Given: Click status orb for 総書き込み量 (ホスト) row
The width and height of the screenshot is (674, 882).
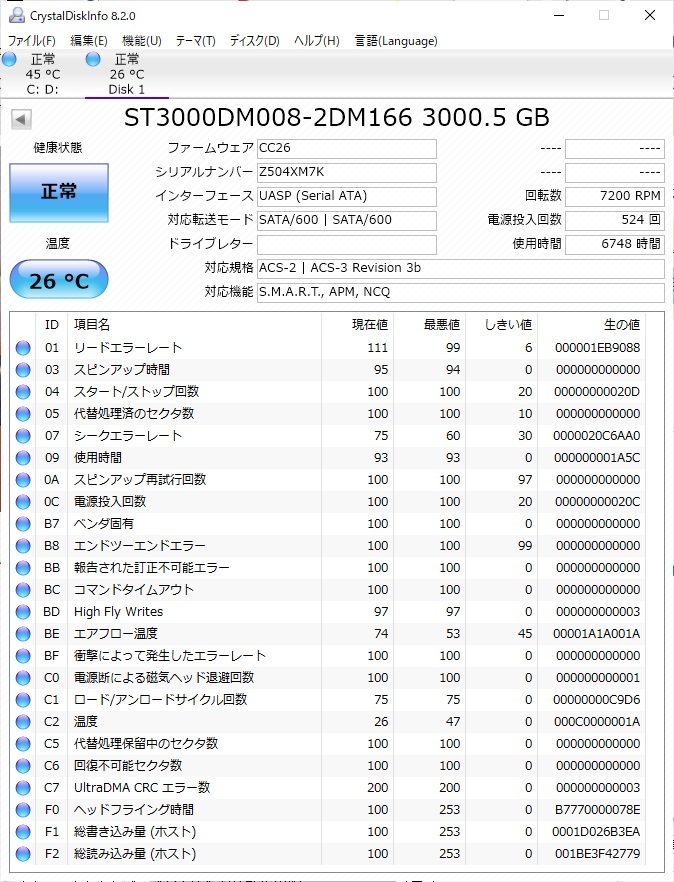Looking at the screenshot, I should click(x=23, y=832).
